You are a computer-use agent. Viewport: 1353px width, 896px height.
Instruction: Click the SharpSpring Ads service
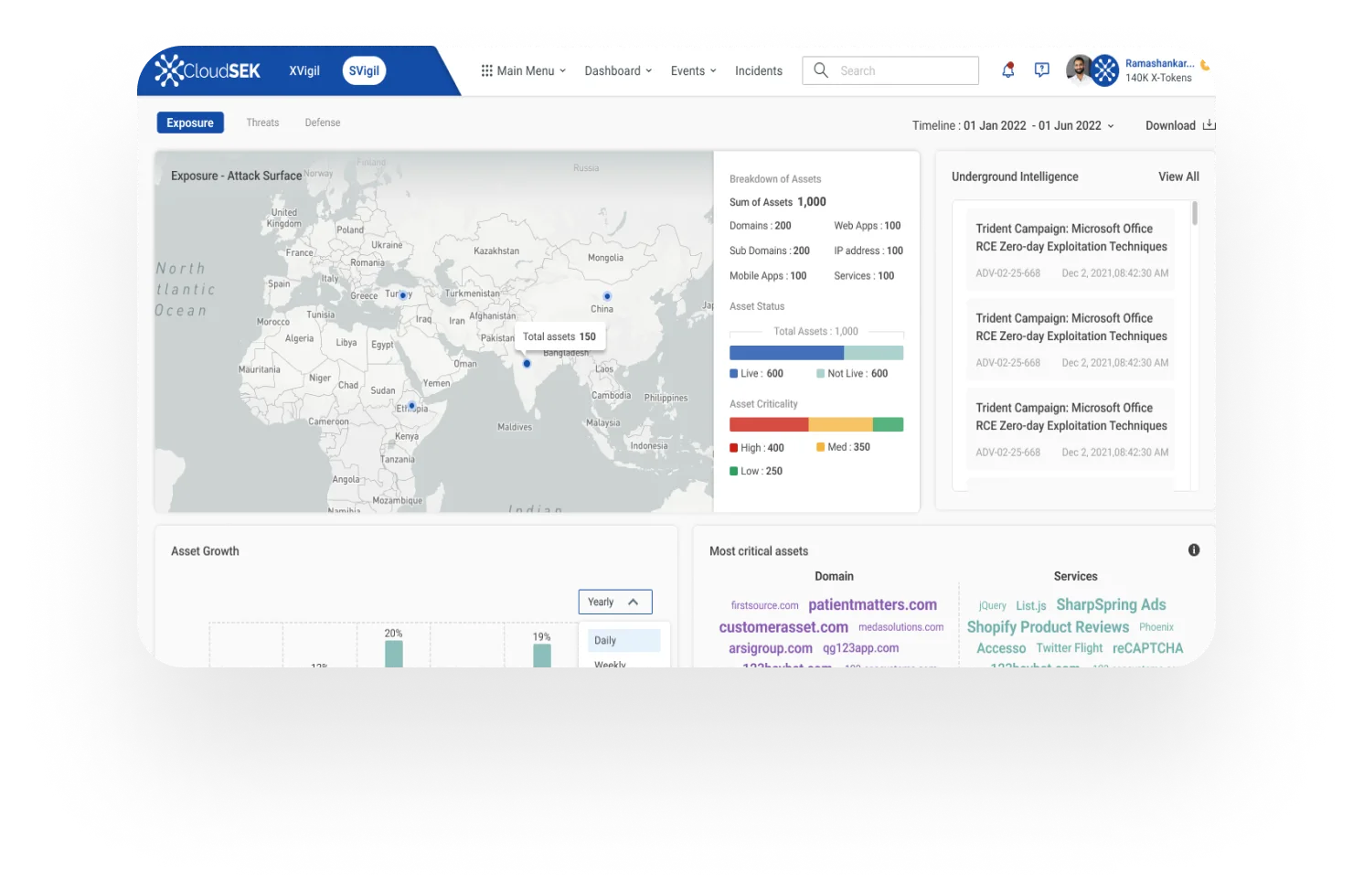pyautogui.click(x=1111, y=604)
